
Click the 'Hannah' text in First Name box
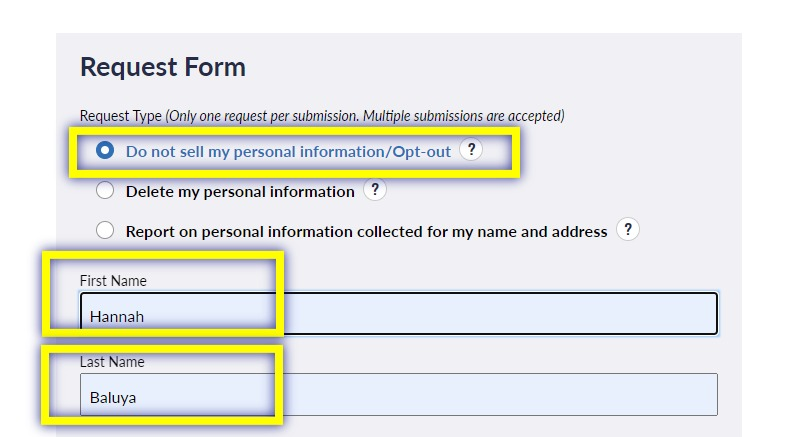[117, 317]
